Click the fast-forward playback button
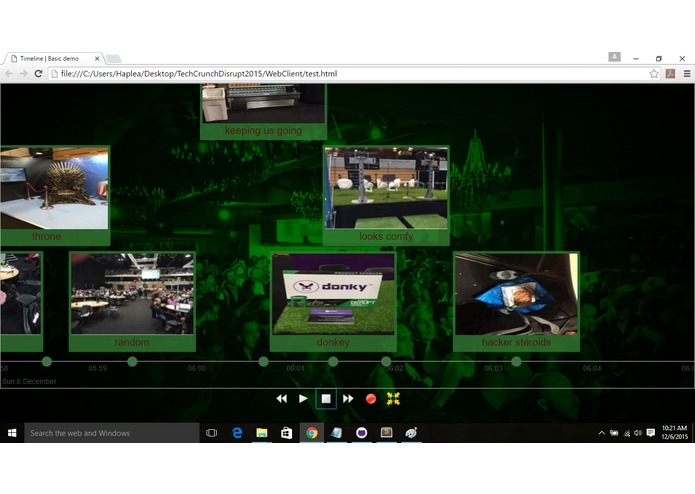The height and width of the screenshot is (494, 695). (x=348, y=399)
